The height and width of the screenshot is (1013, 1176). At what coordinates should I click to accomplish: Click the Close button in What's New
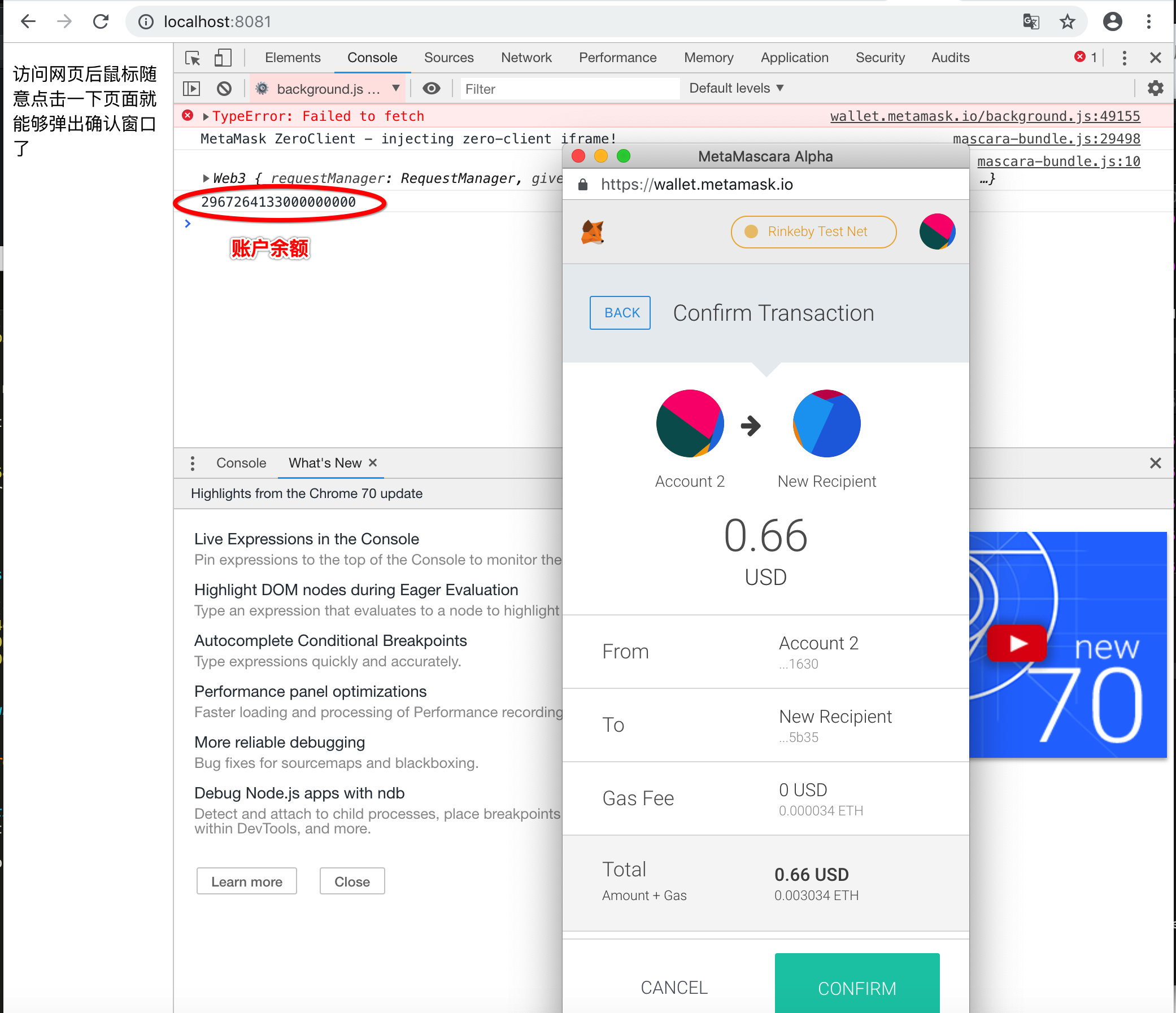pyautogui.click(x=352, y=881)
